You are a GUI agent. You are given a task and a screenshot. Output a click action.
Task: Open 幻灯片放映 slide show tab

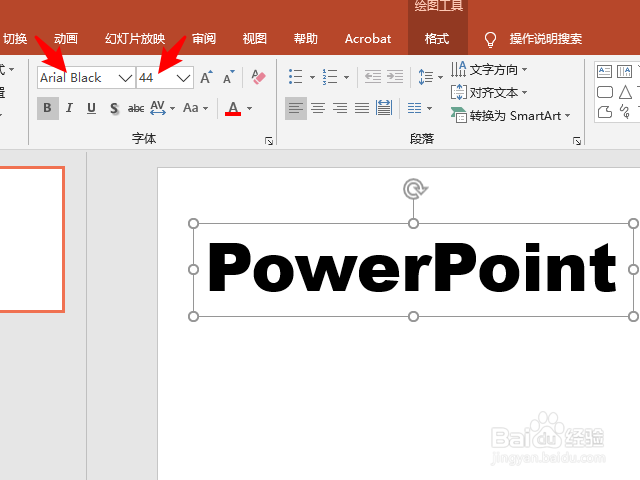tap(135, 39)
